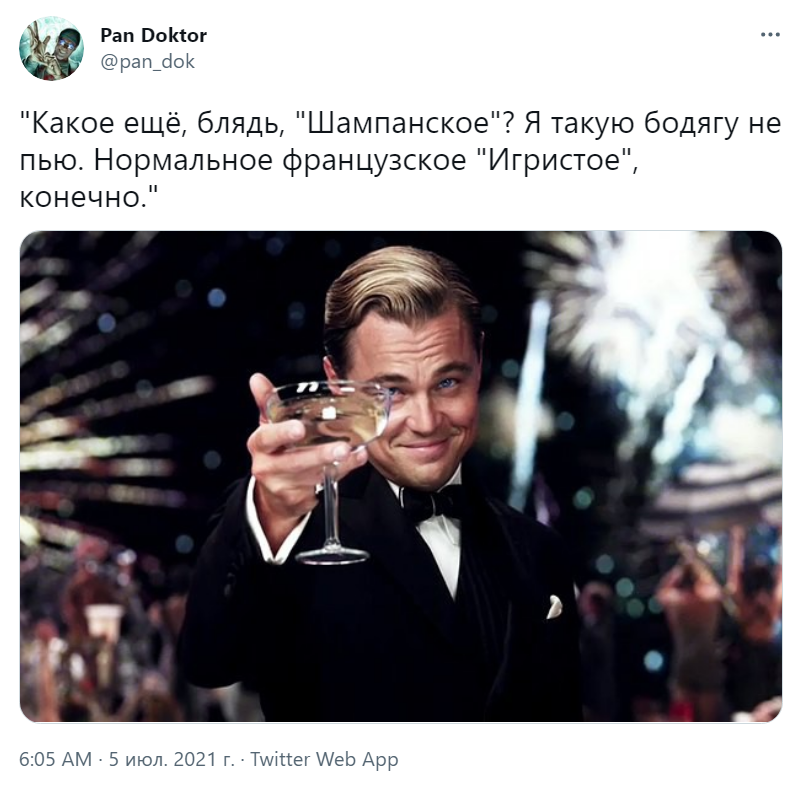This screenshot has height=791, width=799.
Task: Click the white pocket square in the photo
Action: [x=554, y=607]
